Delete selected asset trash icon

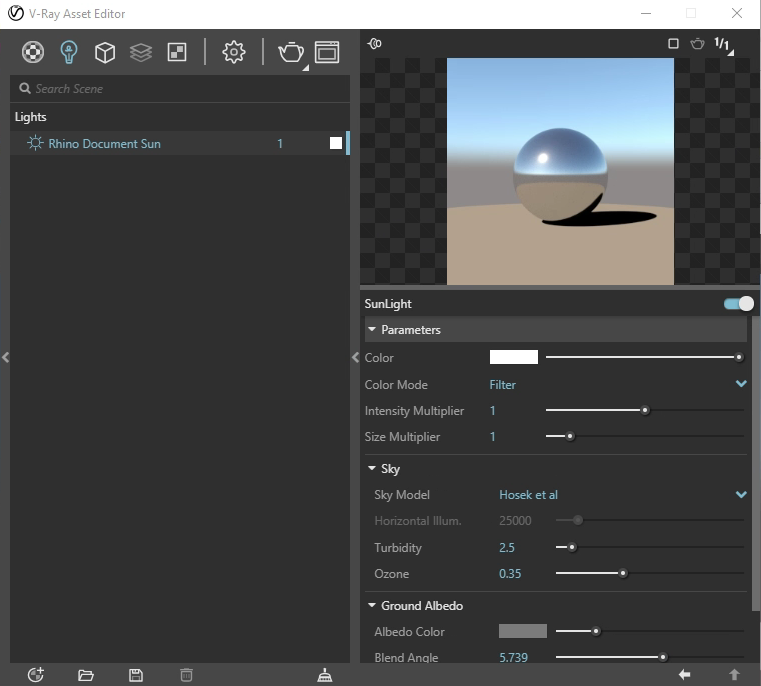coord(186,675)
